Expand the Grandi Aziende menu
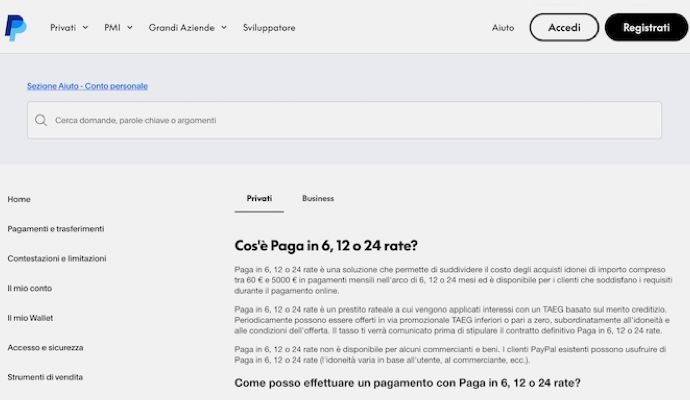The image size is (690, 400). (x=187, y=28)
